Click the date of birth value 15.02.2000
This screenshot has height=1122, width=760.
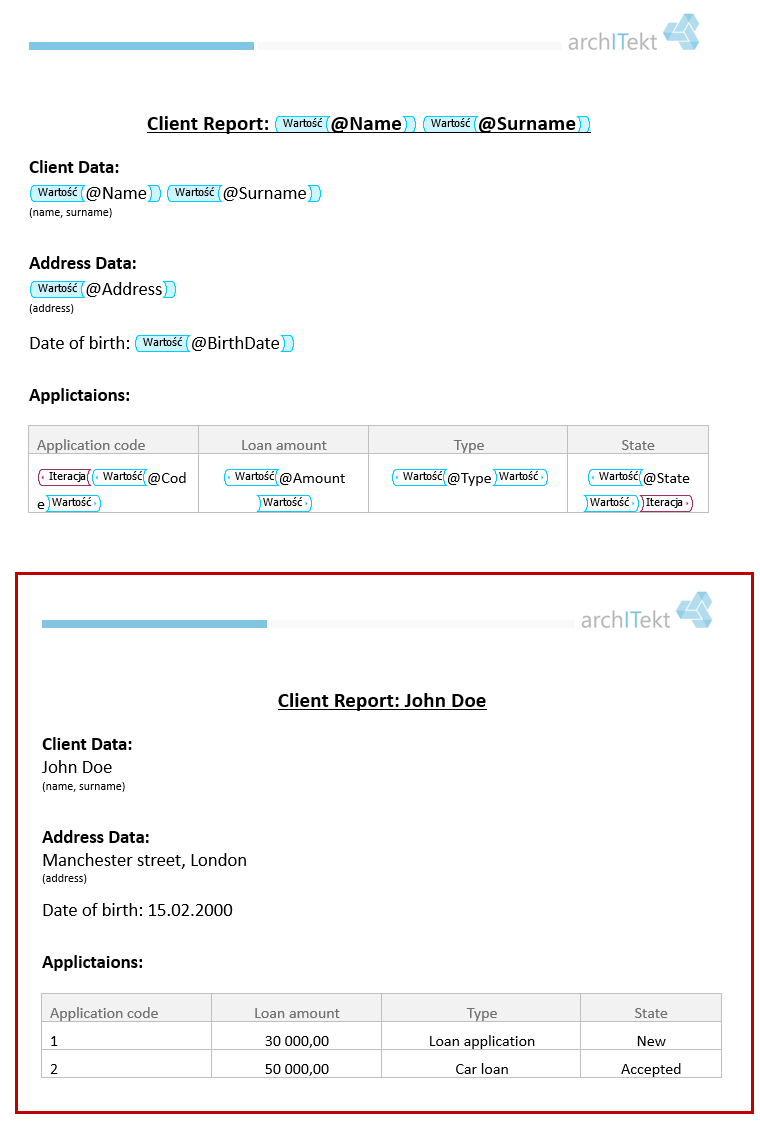pos(190,910)
